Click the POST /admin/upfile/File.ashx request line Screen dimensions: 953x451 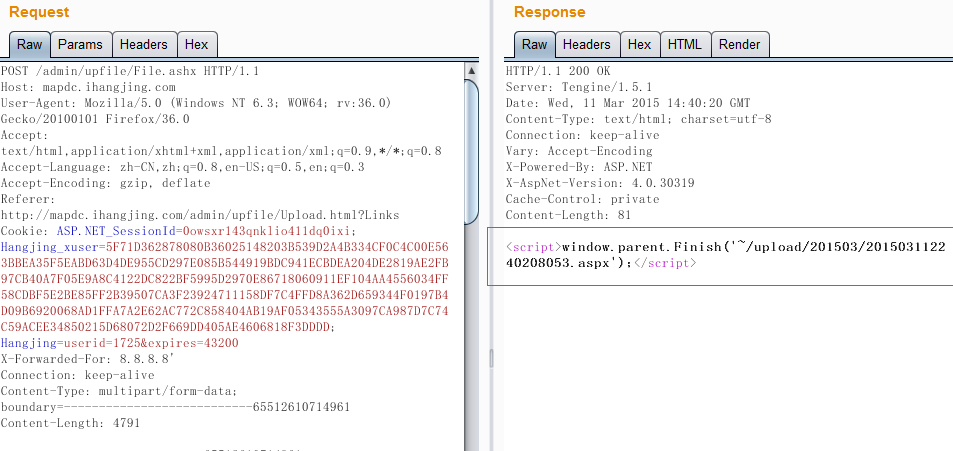(130, 71)
